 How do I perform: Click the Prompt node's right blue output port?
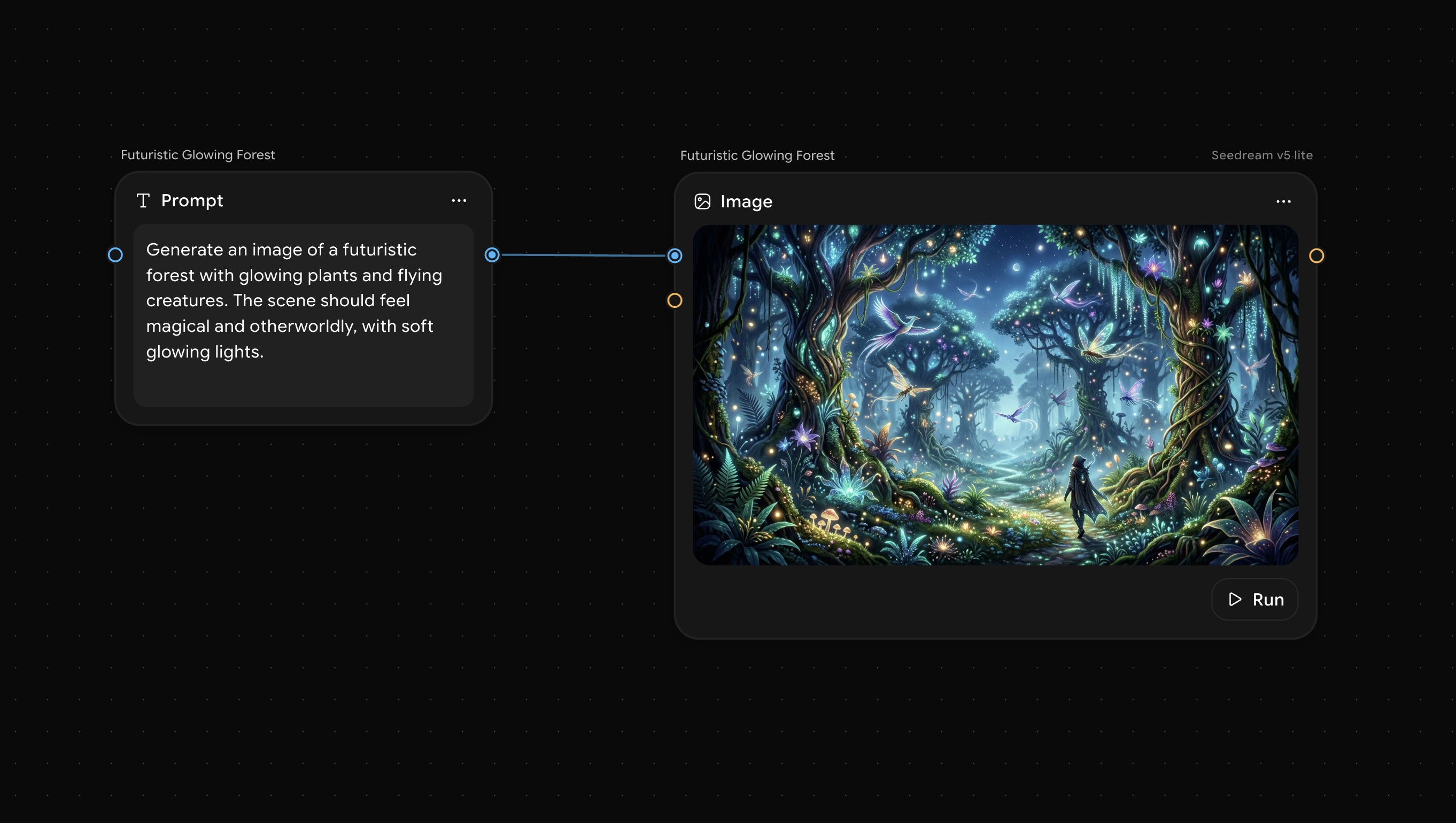(x=492, y=255)
